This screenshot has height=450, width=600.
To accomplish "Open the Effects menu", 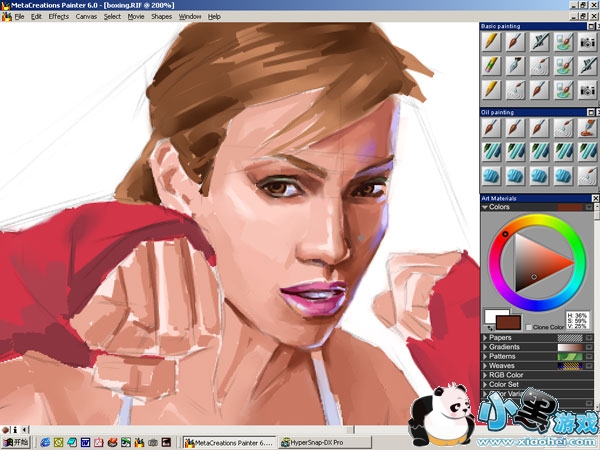I will [x=59, y=17].
